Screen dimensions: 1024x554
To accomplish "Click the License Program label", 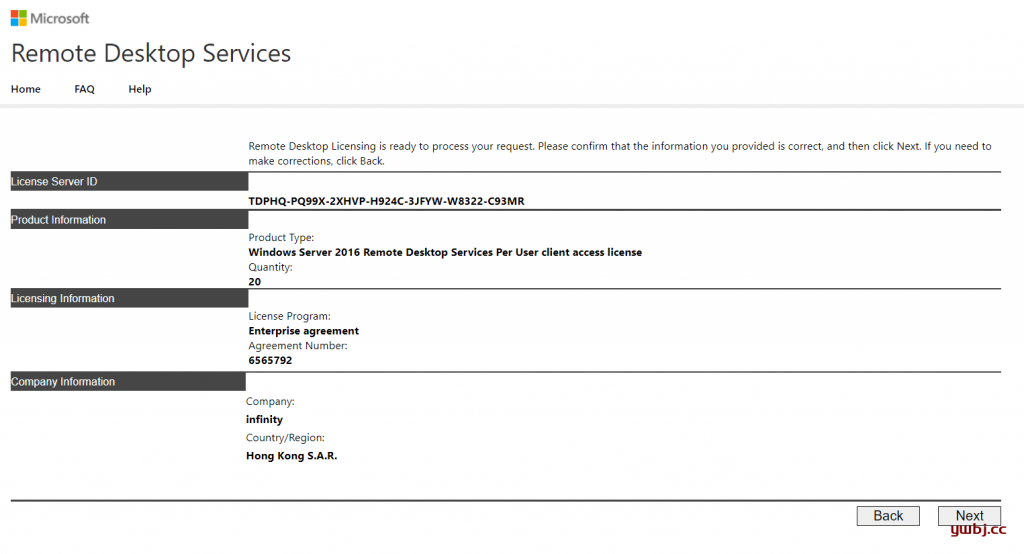I will pyautogui.click(x=289, y=316).
